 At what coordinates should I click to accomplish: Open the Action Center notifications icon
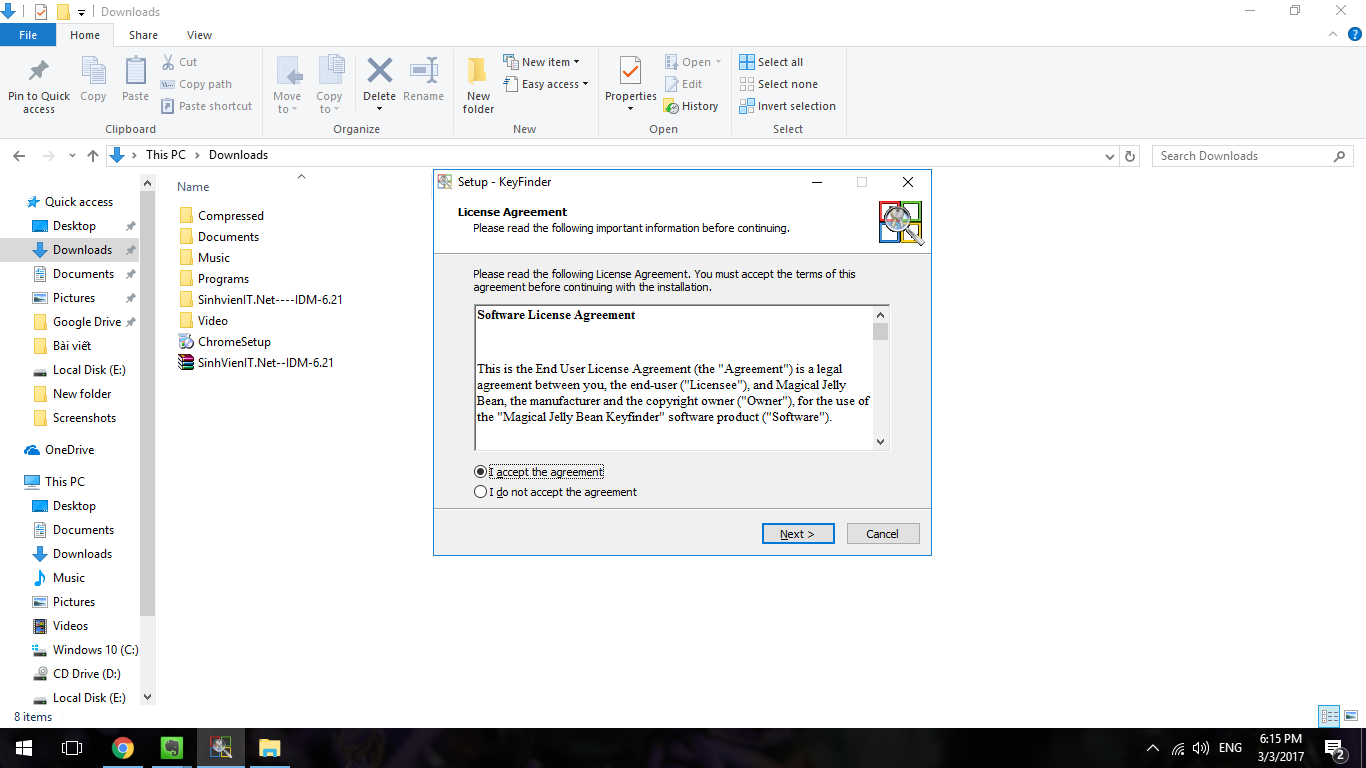[x=1334, y=748]
